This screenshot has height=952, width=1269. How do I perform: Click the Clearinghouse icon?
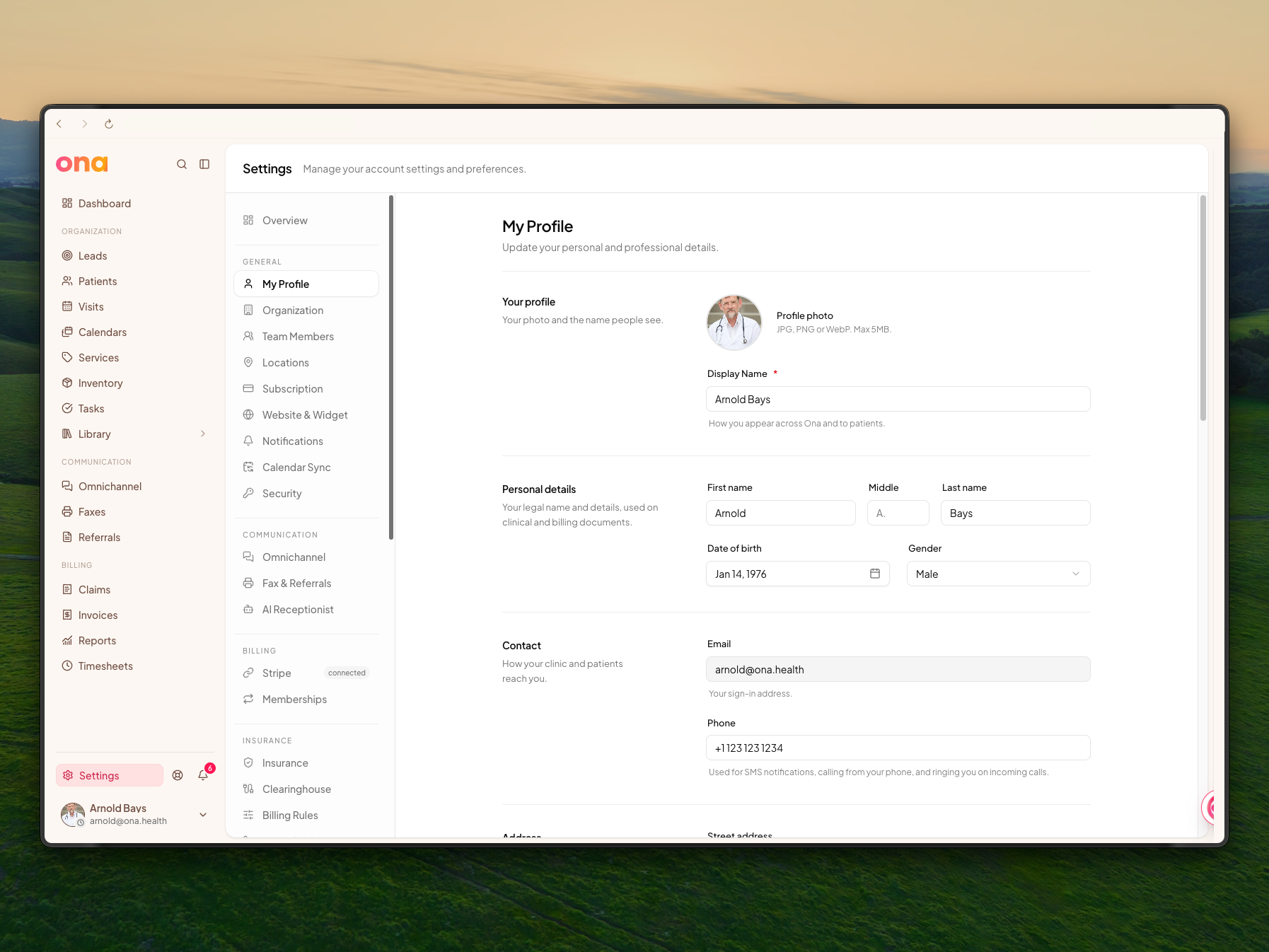point(248,789)
